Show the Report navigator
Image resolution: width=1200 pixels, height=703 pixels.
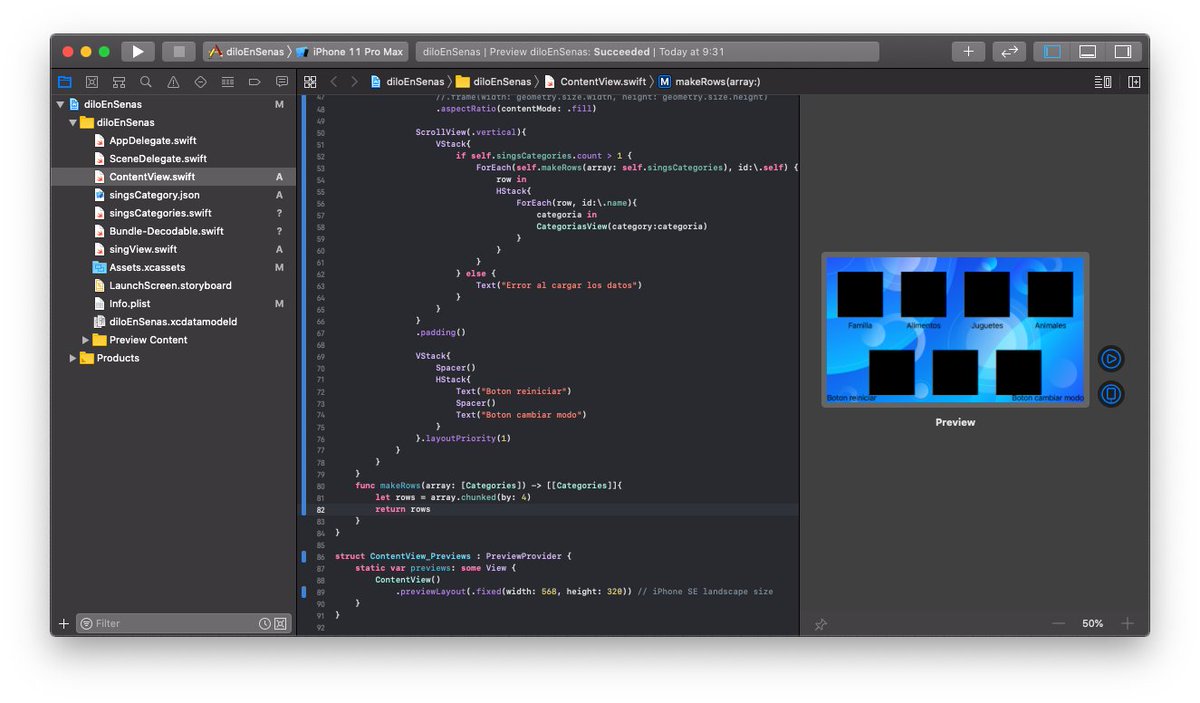tap(282, 82)
